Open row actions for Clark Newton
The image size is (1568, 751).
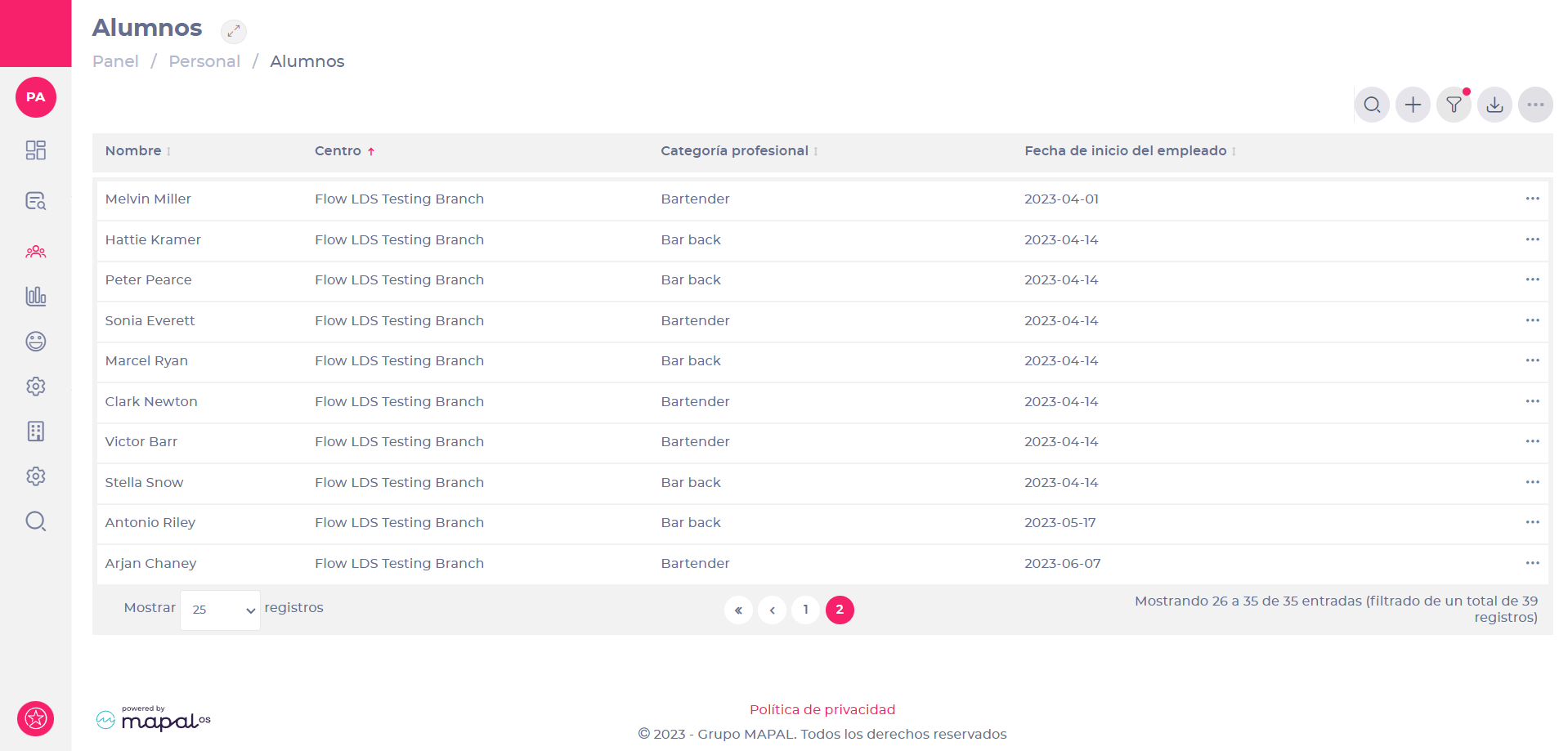(1533, 401)
